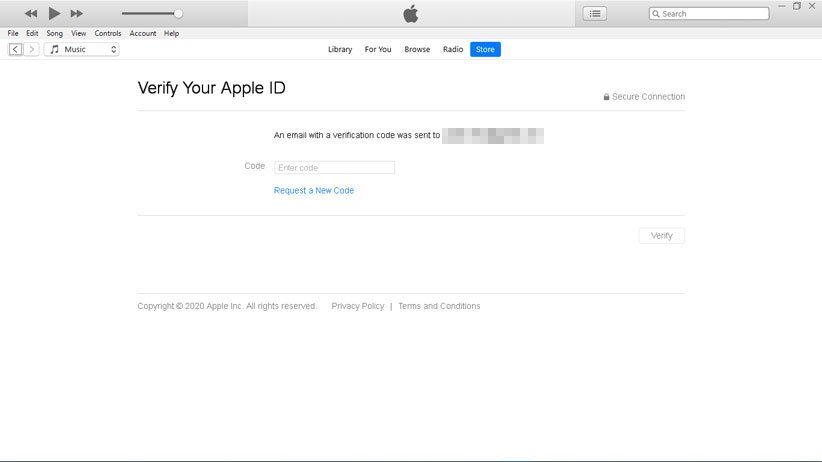
Task: Switch to the Library tab
Action: point(340,49)
